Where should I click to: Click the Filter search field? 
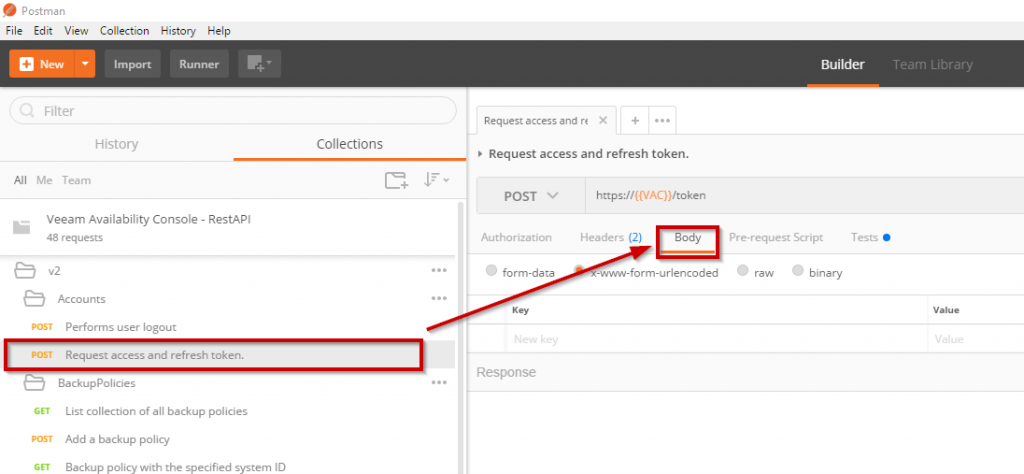(232, 111)
